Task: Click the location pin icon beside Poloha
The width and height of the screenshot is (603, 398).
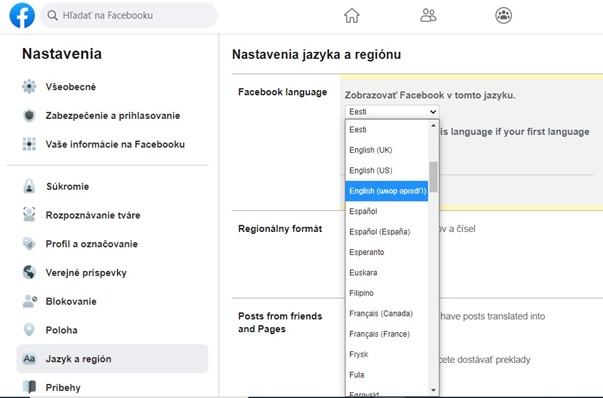Action: 29,330
